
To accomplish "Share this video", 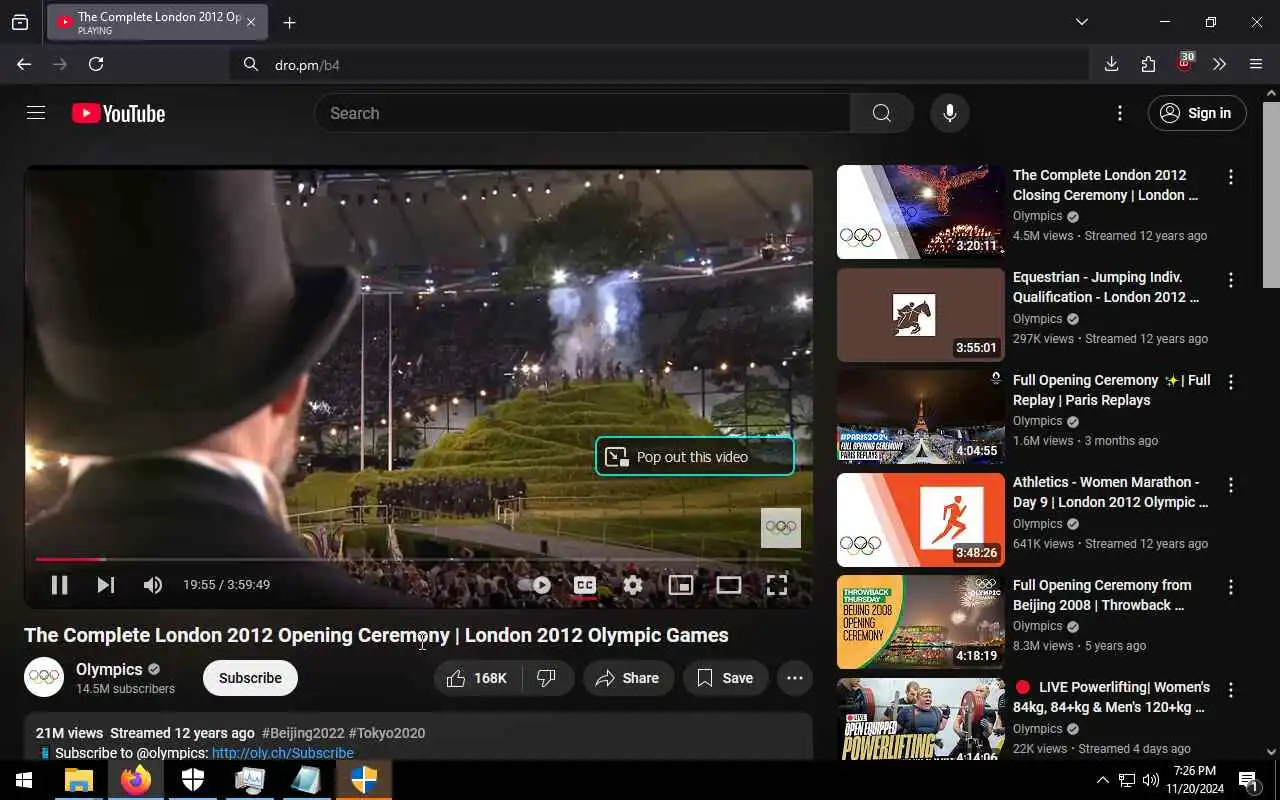I will click(628, 678).
